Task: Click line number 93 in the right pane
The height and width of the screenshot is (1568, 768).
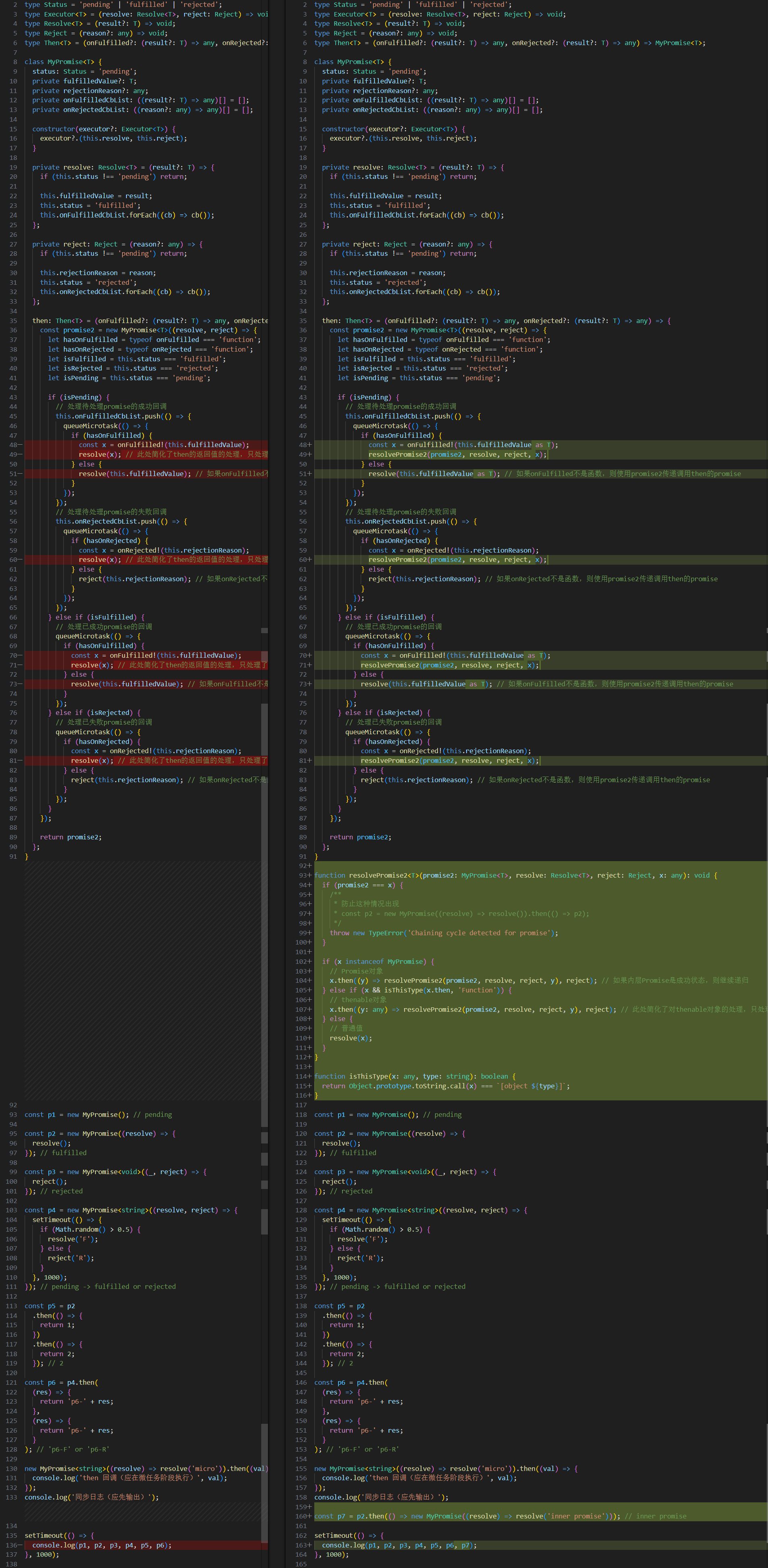Action: [x=303, y=875]
